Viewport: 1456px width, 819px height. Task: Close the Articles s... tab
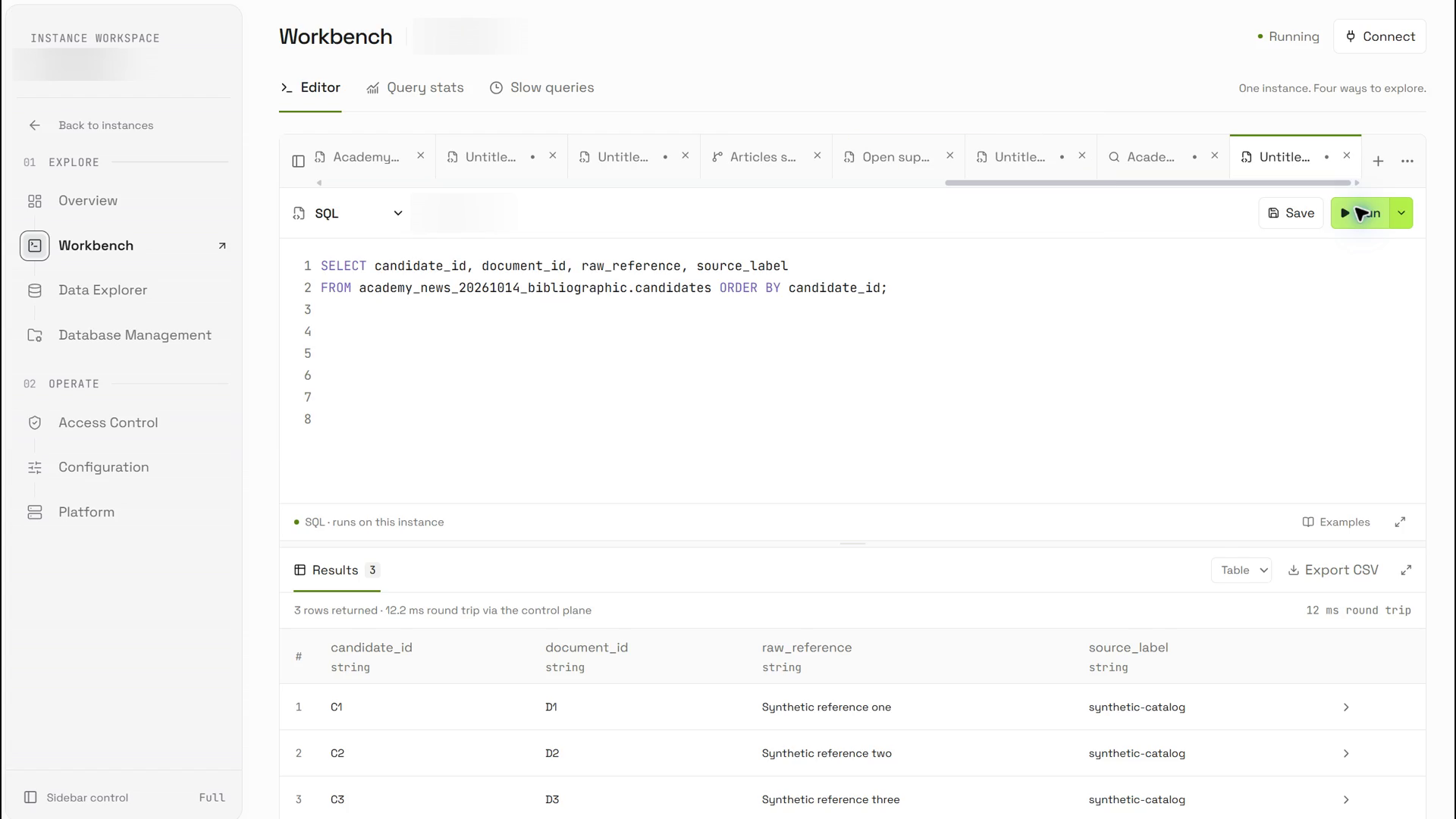(817, 155)
